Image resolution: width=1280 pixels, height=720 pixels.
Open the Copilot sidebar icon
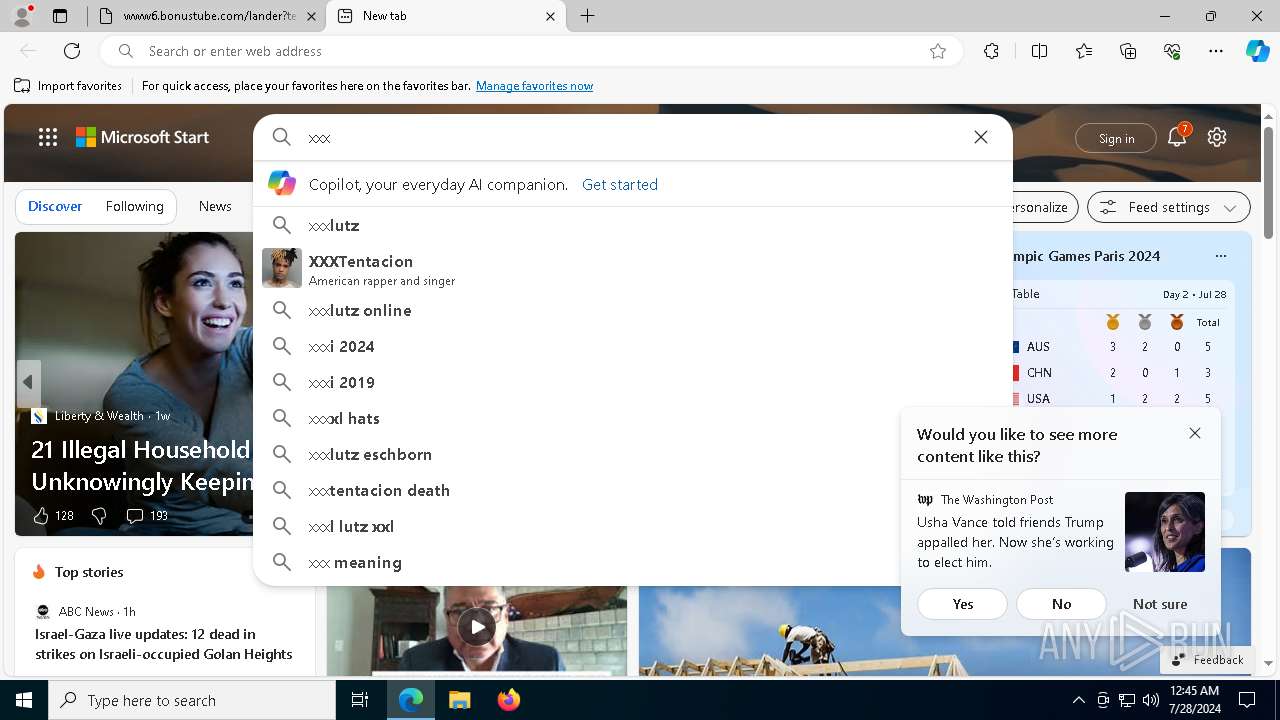pyautogui.click(x=1257, y=51)
